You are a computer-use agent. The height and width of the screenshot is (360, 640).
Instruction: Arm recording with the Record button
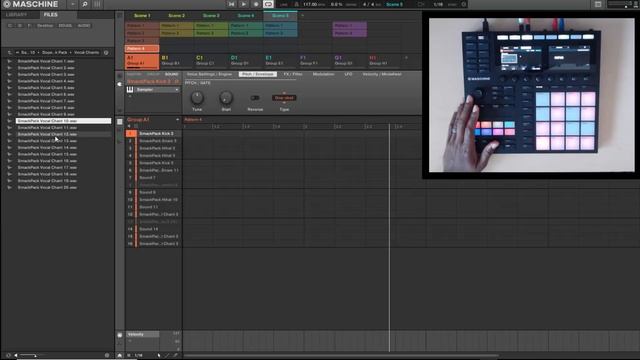(256, 4)
